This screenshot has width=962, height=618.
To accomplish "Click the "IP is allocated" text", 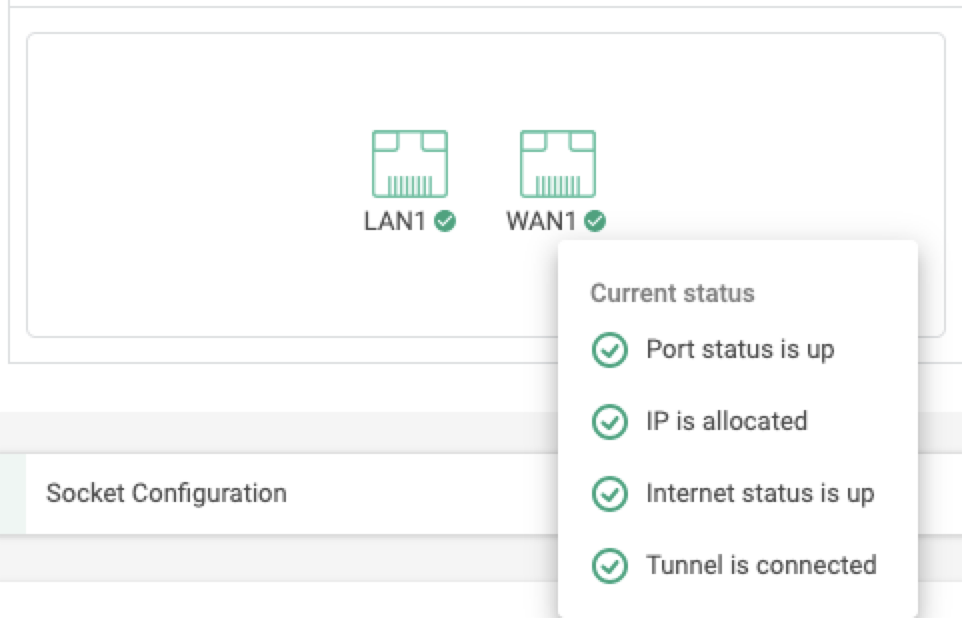I will (727, 422).
